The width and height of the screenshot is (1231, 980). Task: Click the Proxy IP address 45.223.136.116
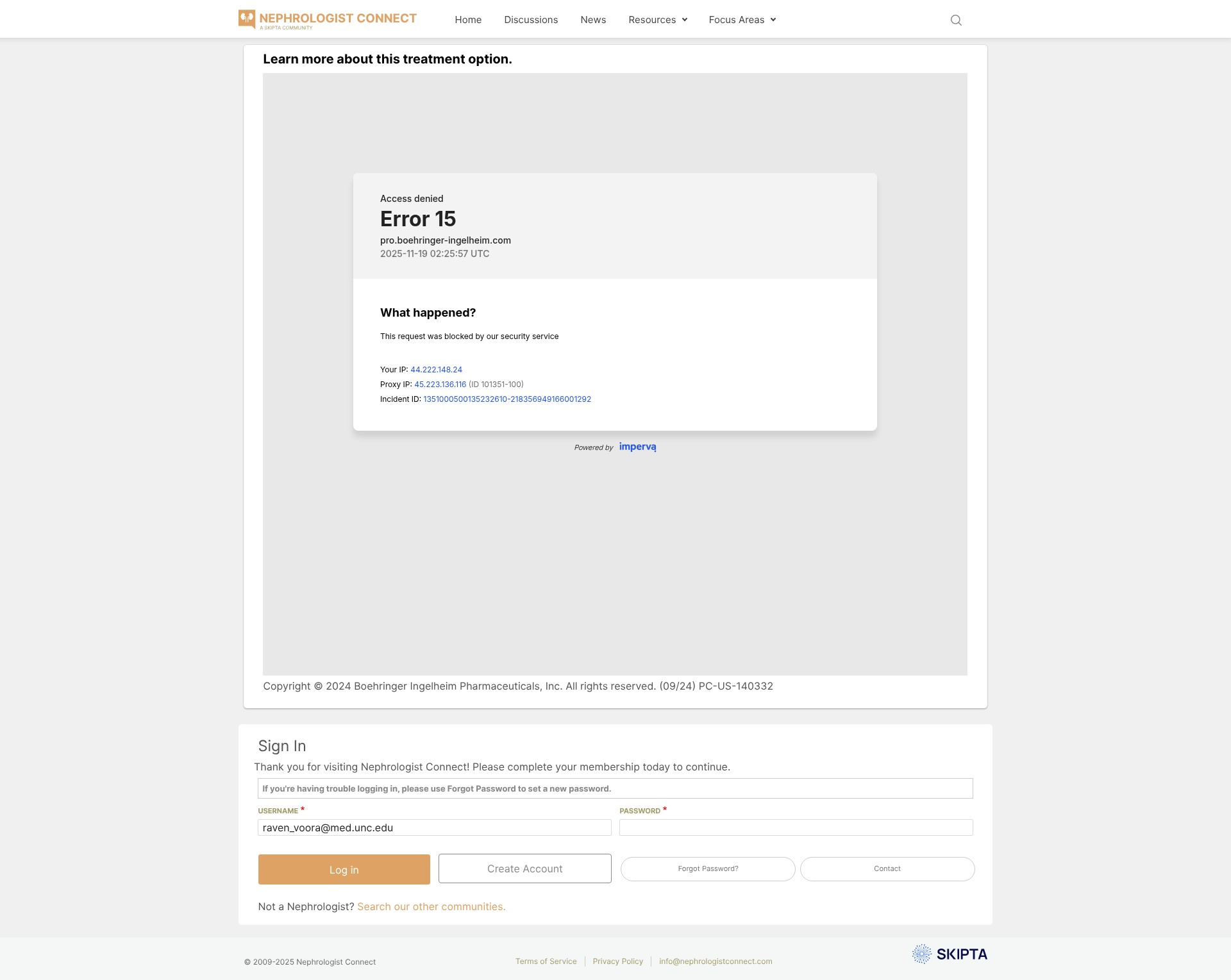click(x=440, y=385)
